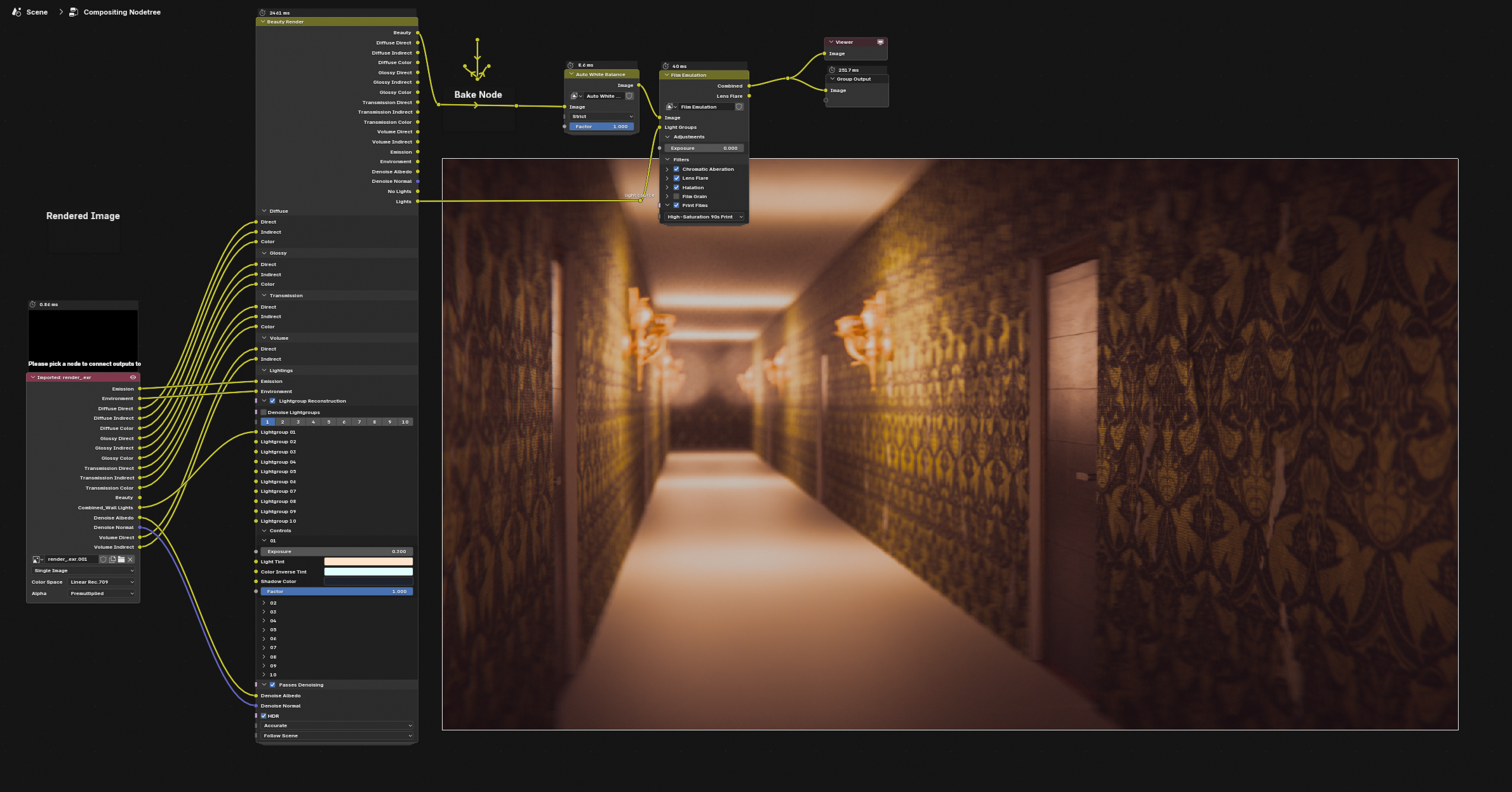Enable Film Grain checkbox
1512x792 pixels.
pyautogui.click(x=676, y=196)
